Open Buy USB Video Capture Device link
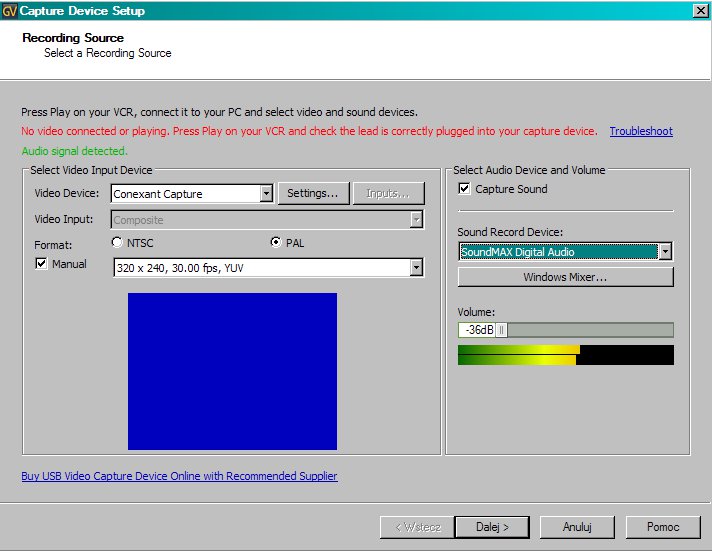This screenshot has width=712, height=551. [x=179, y=476]
